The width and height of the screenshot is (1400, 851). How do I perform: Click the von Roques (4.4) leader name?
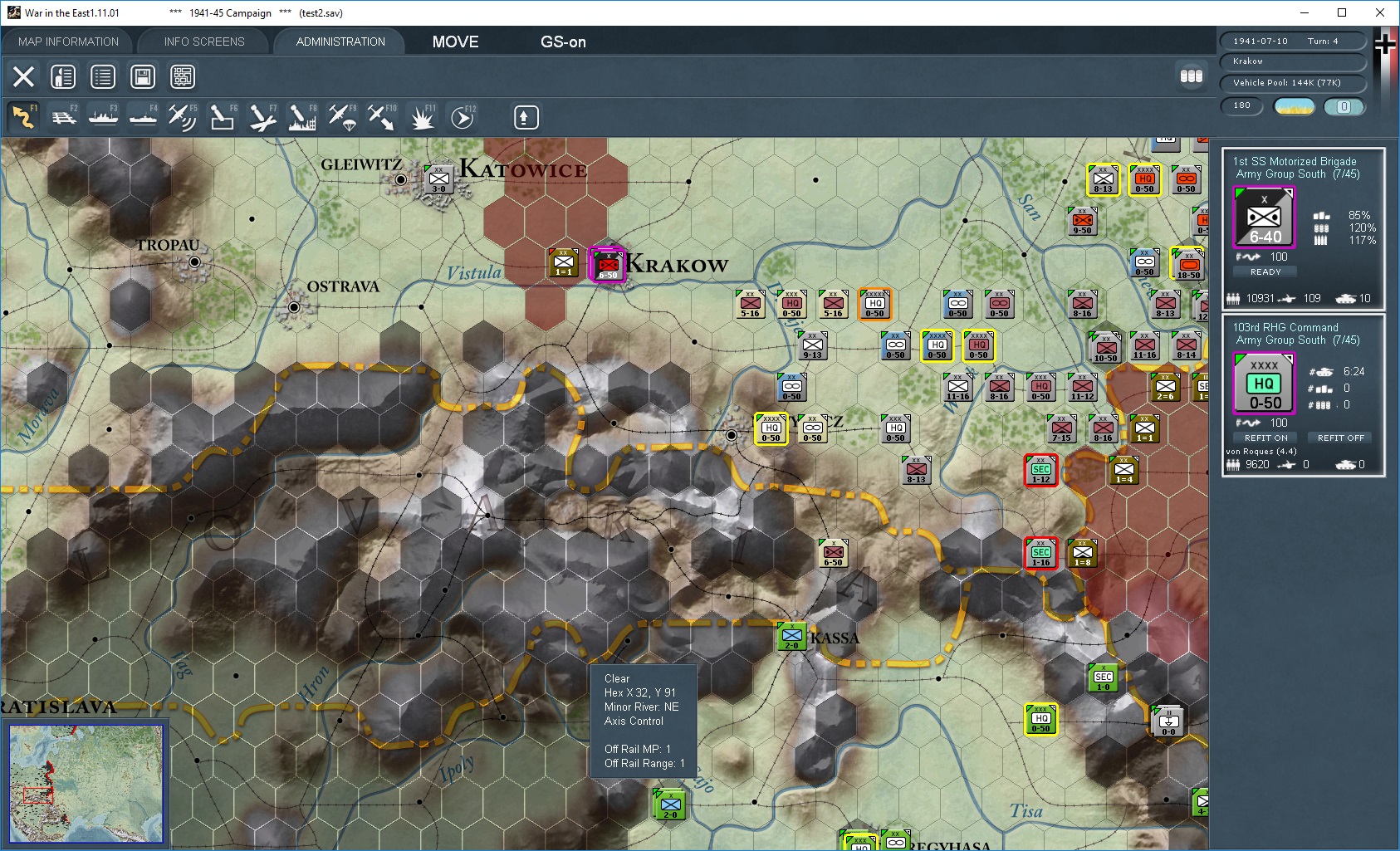coord(1260,452)
